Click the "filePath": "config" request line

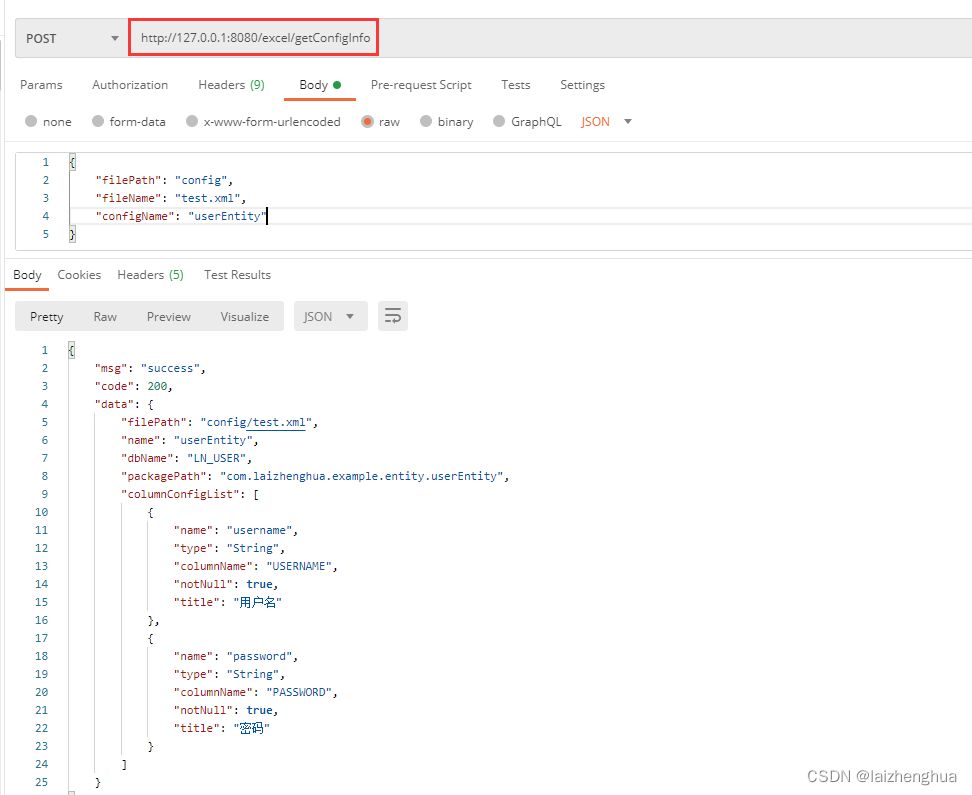point(164,180)
